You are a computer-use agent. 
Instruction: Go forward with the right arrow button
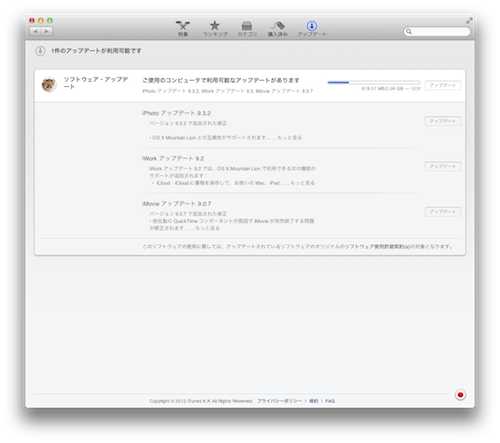click(46, 31)
